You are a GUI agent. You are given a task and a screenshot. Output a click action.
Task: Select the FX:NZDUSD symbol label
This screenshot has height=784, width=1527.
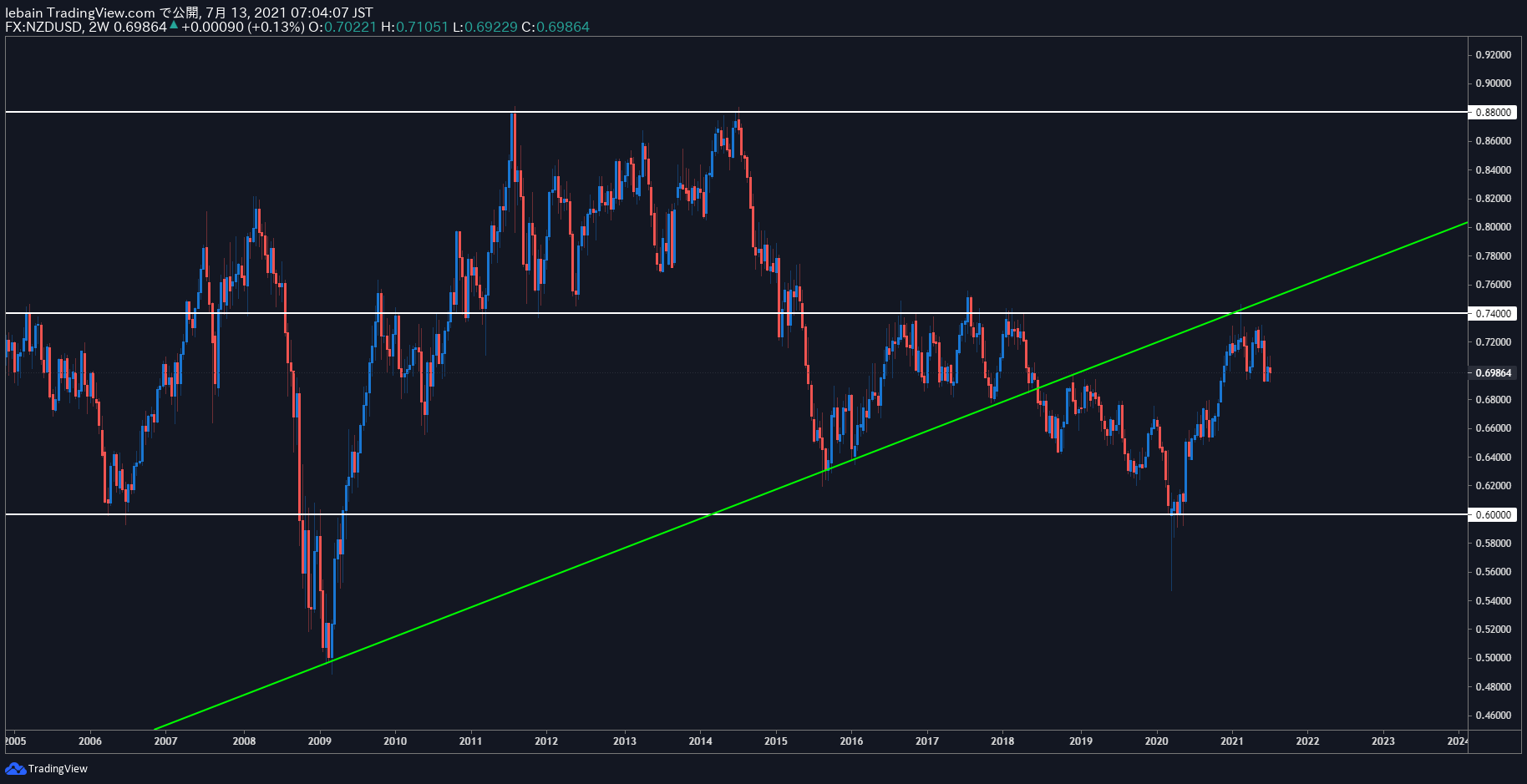point(44,27)
